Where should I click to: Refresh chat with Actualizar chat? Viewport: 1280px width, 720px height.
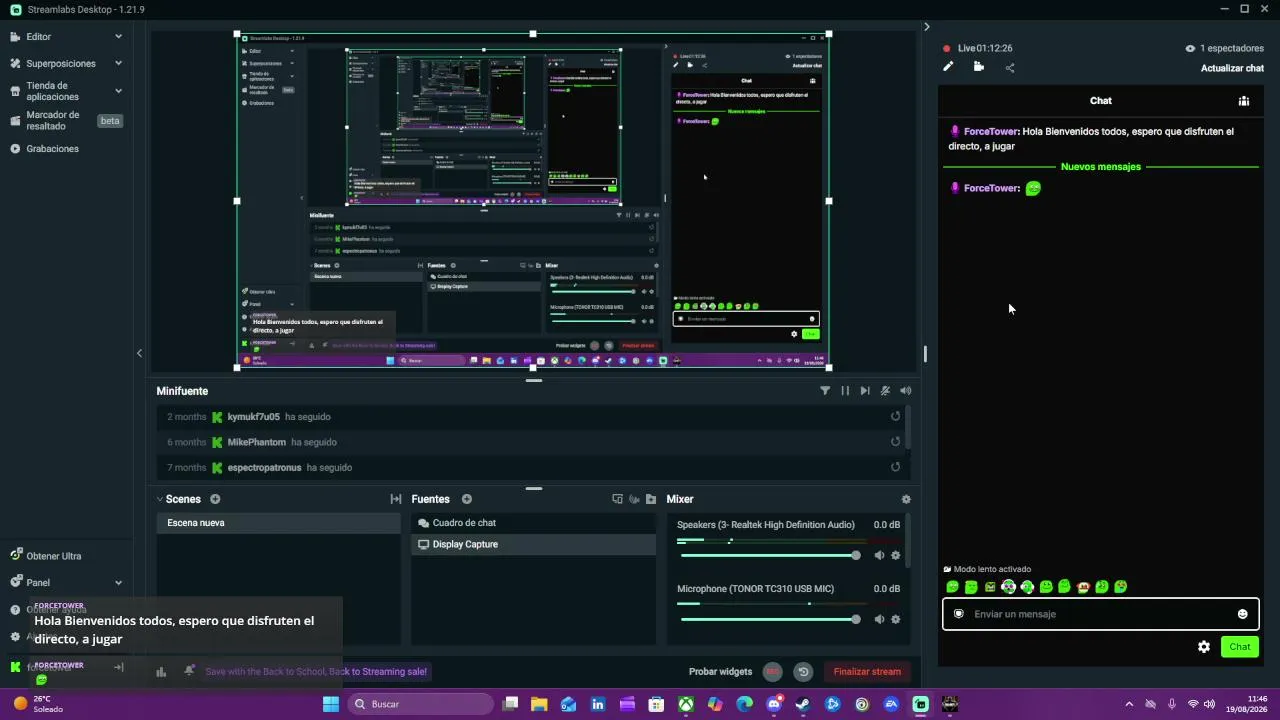coord(1232,68)
